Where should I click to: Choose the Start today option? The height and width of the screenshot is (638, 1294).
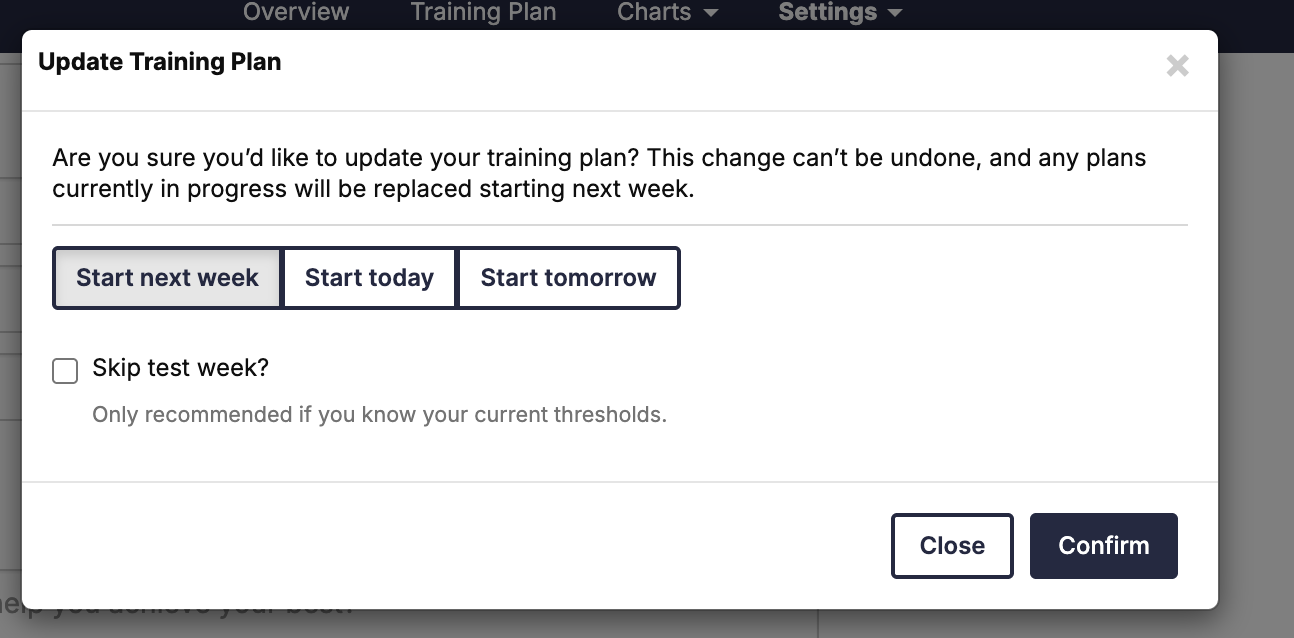click(x=369, y=278)
